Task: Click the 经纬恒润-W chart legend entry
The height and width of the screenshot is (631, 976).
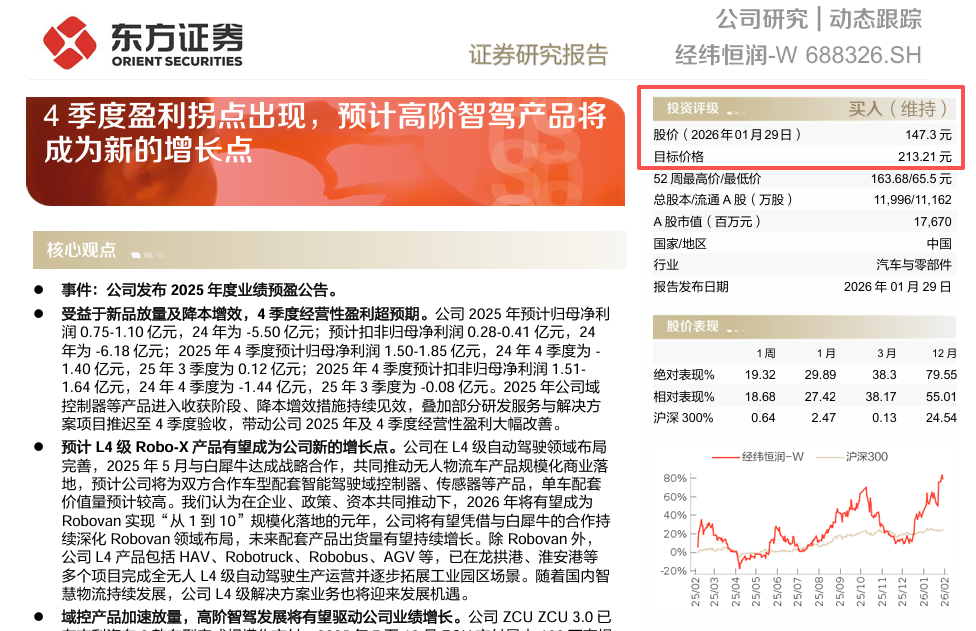Action: 758,457
